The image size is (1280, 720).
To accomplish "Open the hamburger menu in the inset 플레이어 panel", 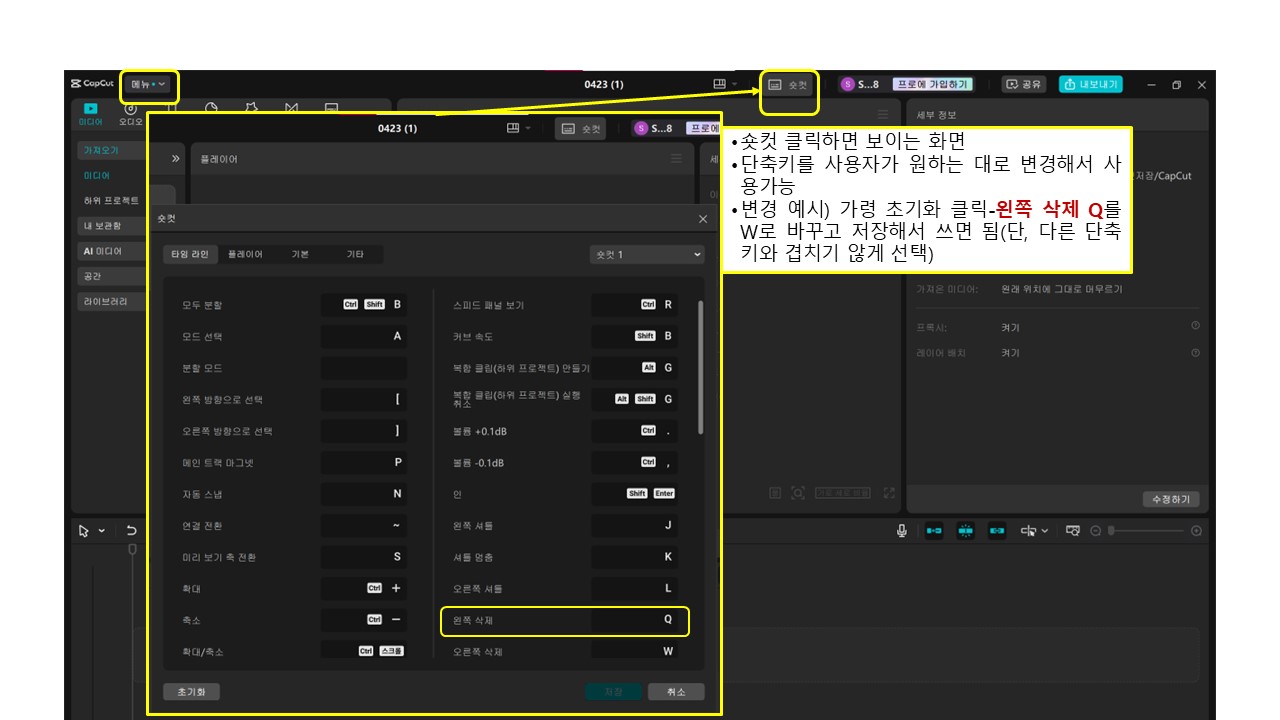I will coord(677,158).
